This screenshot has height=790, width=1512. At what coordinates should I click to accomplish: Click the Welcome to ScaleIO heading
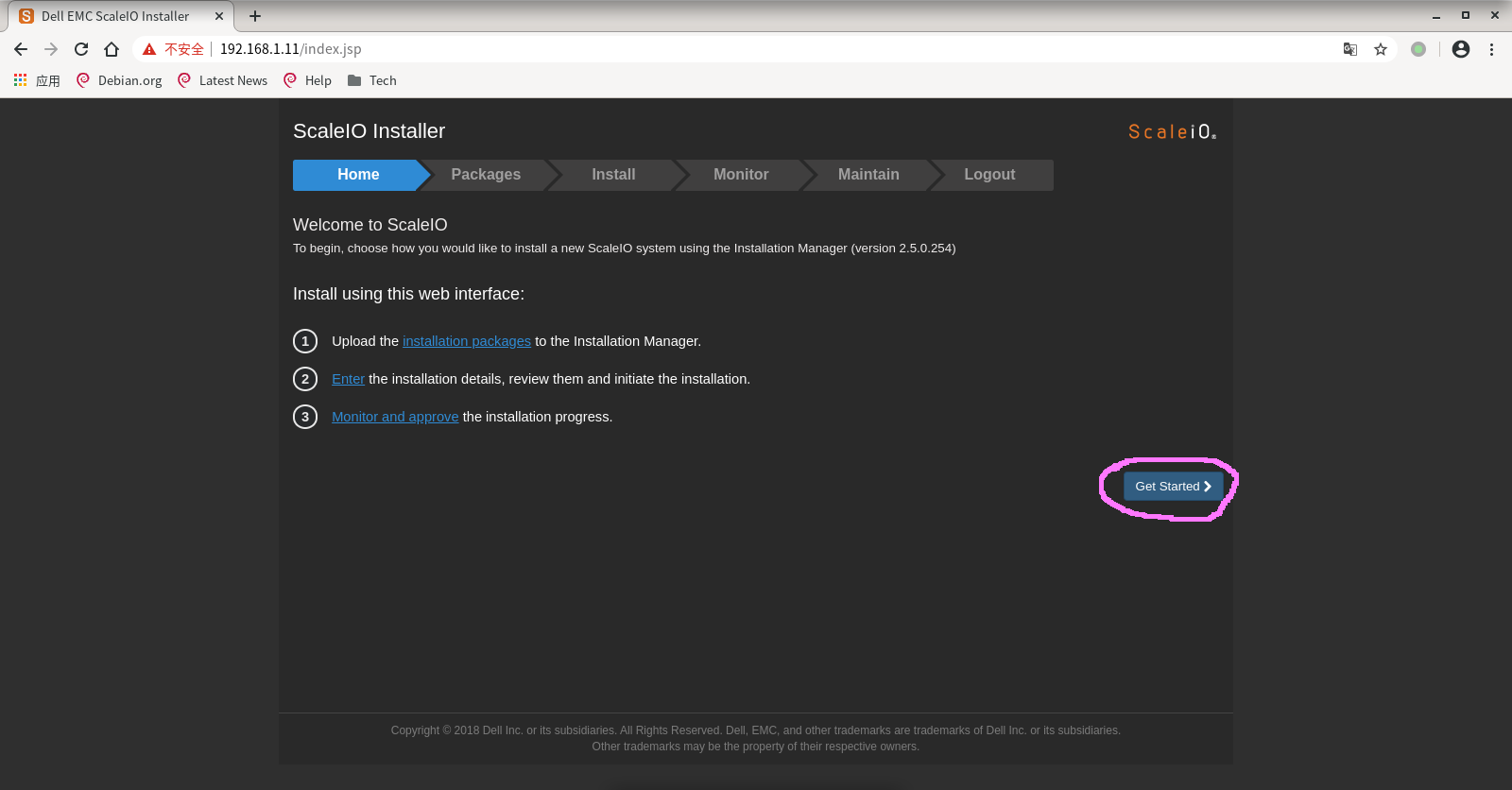(370, 225)
